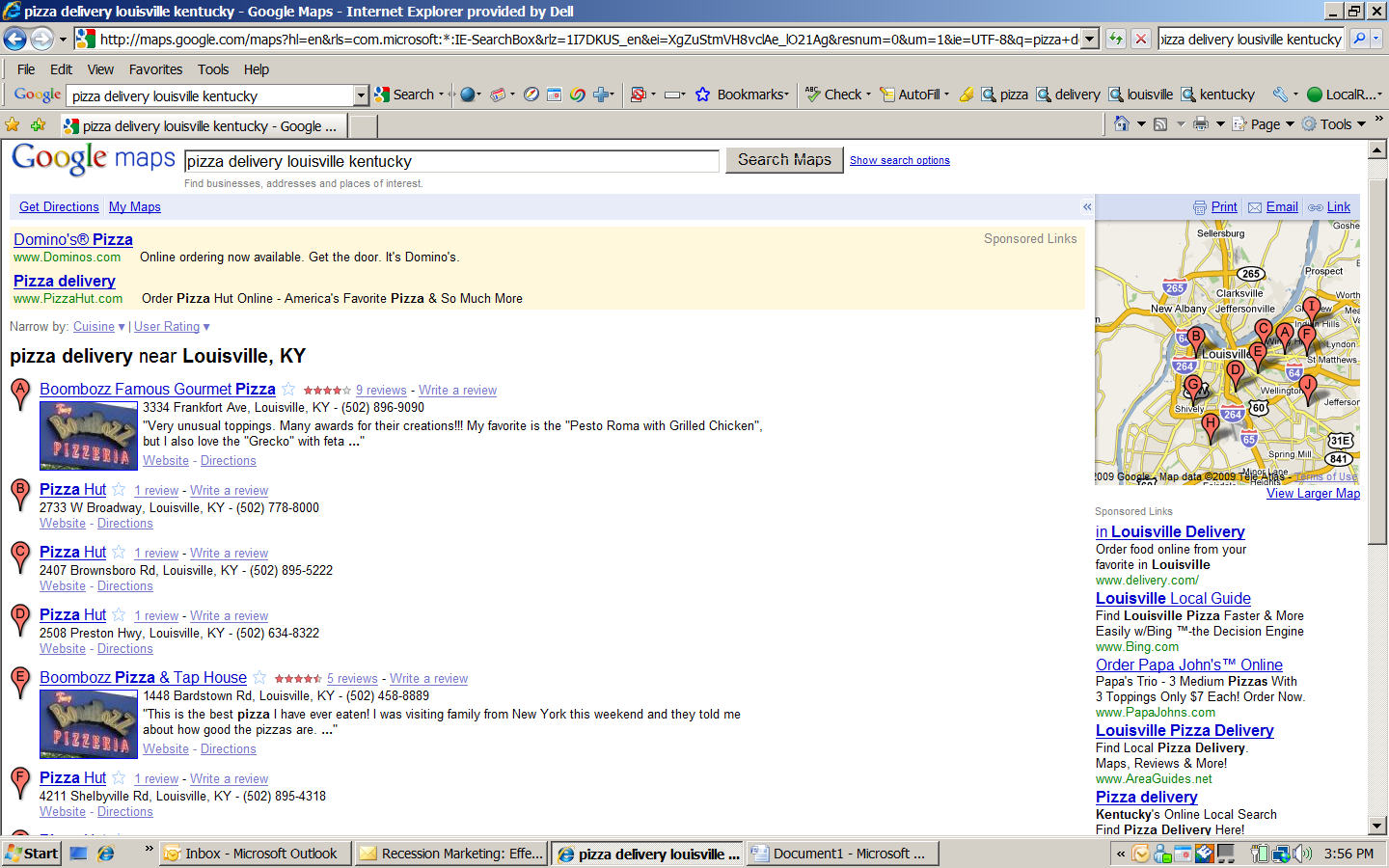Image resolution: width=1389 pixels, height=868 pixels.
Task: Star the Boombozz Famous Gourmet Pizza listing
Action: 288,390
